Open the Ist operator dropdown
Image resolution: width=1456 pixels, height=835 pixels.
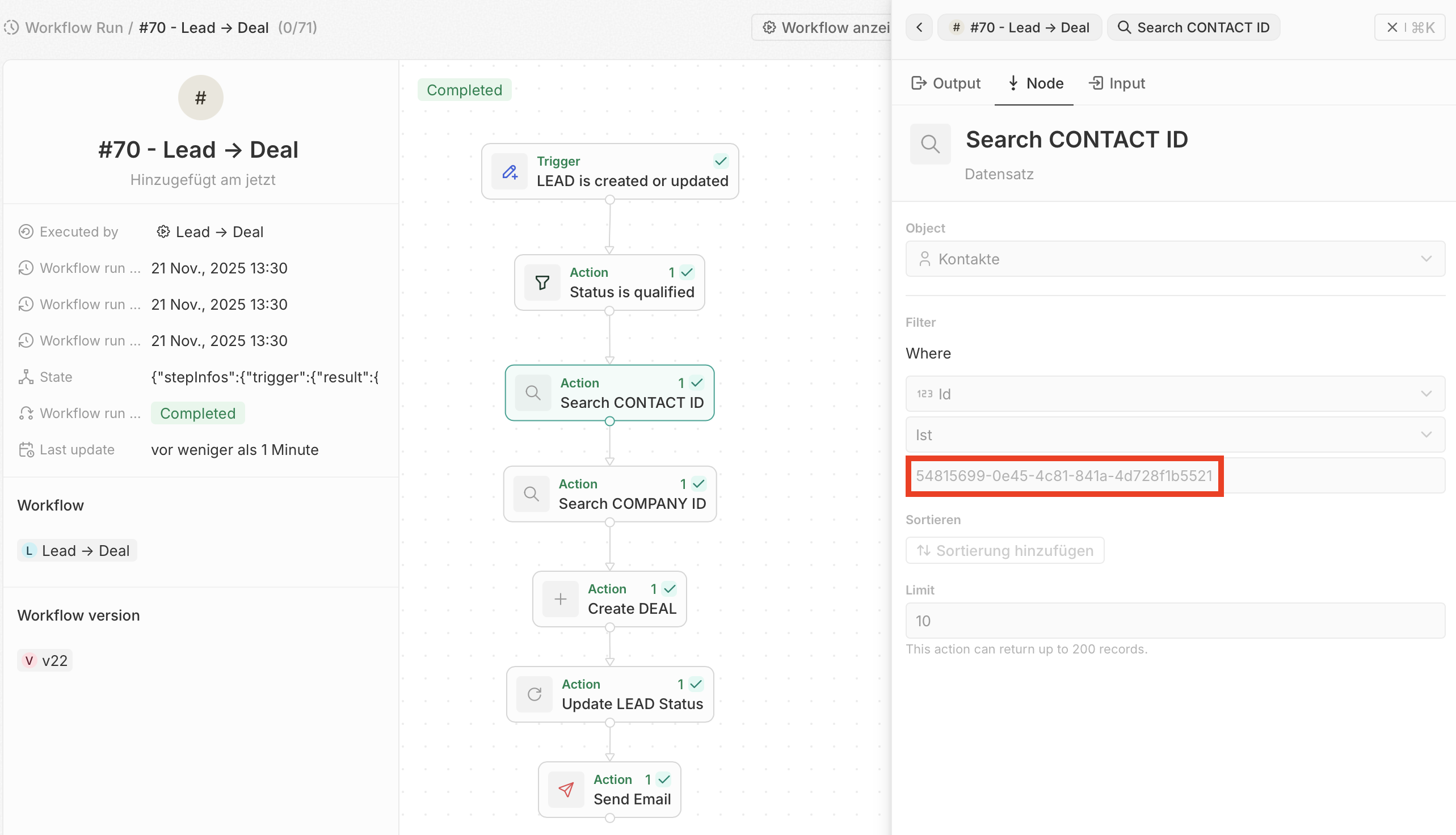(1175, 435)
